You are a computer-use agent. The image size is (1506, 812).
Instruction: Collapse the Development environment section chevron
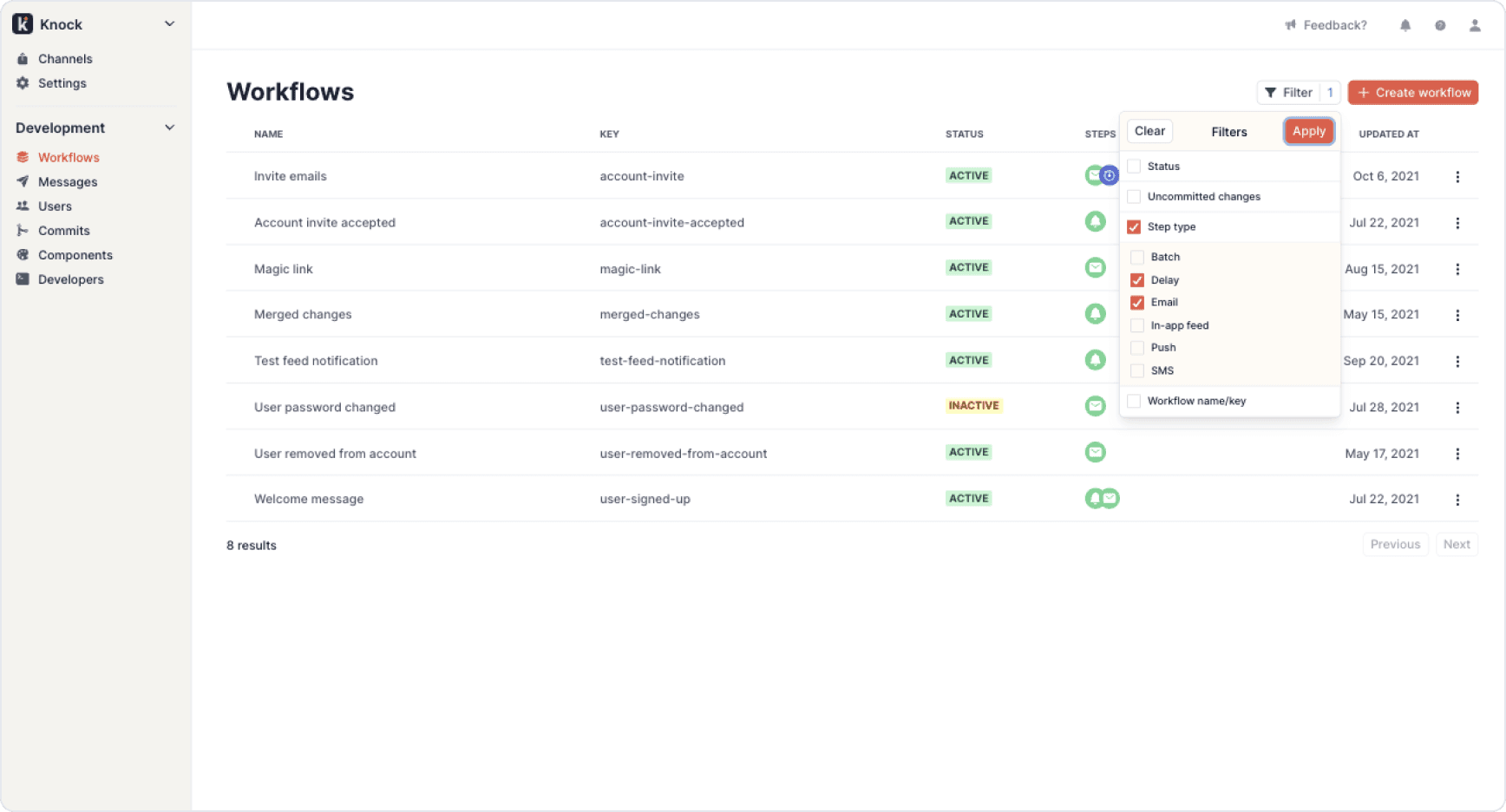(170, 128)
